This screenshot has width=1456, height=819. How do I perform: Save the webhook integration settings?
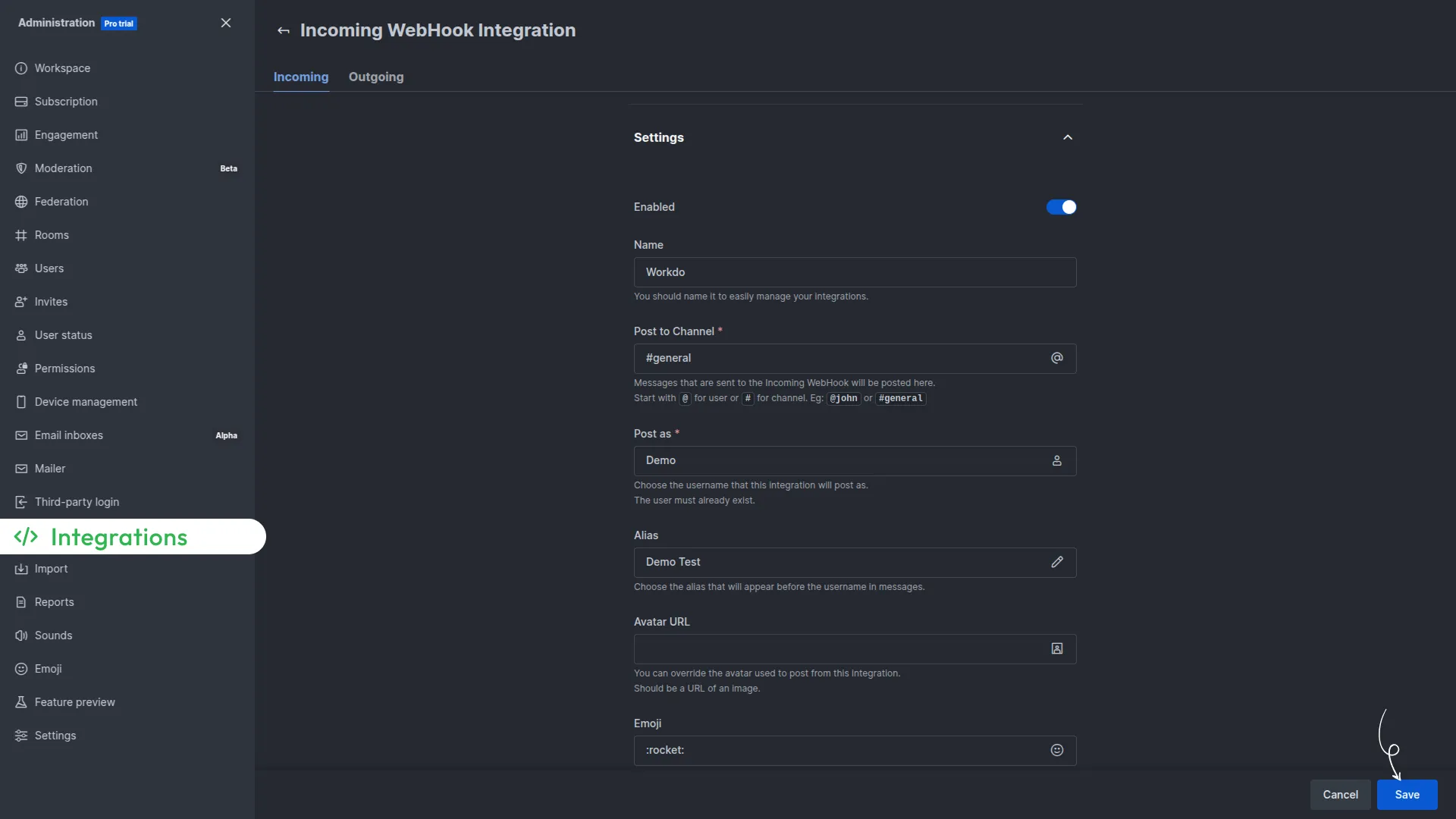[1407, 795]
